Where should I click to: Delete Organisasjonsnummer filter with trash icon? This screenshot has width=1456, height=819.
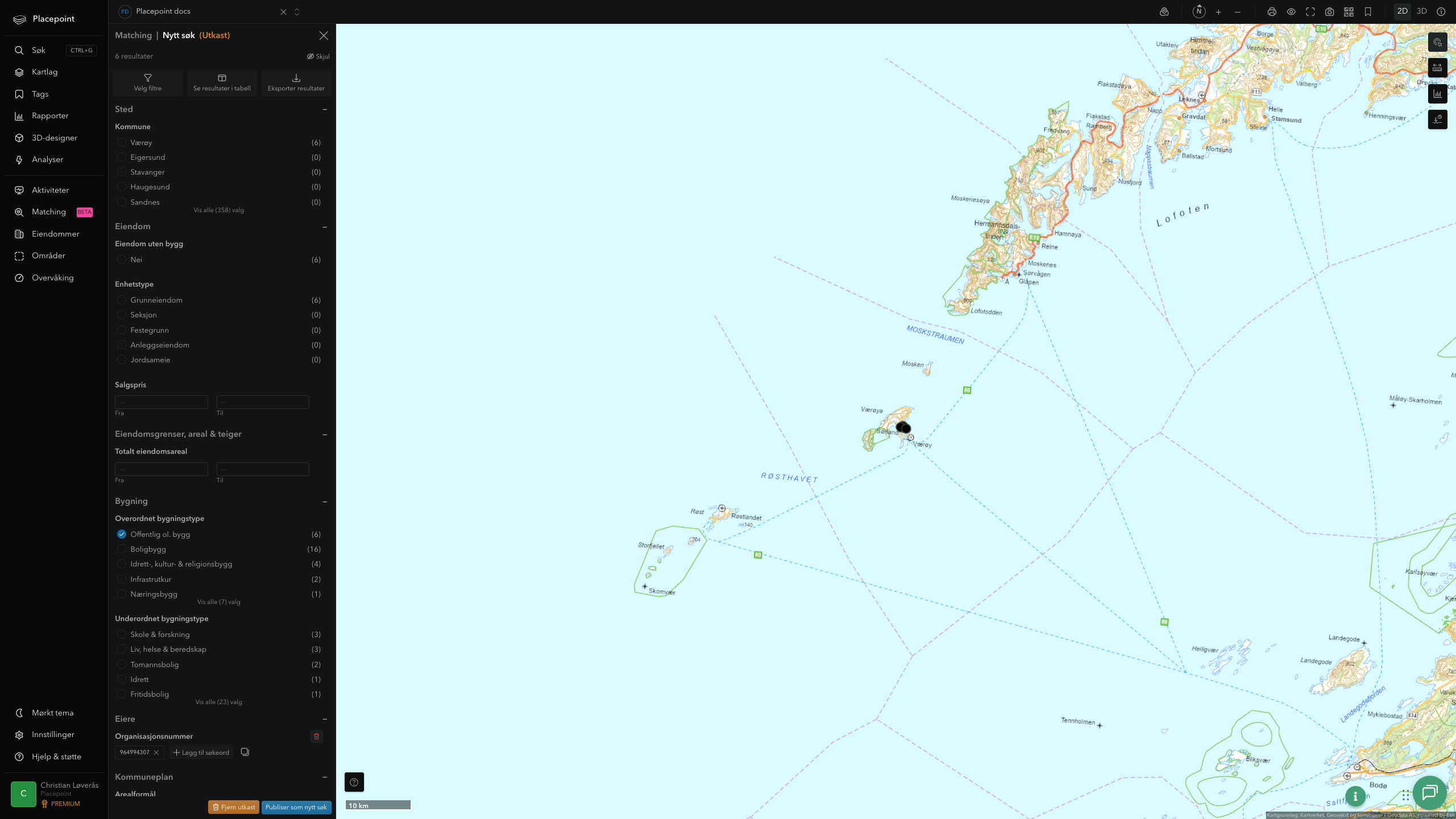coord(317,736)
